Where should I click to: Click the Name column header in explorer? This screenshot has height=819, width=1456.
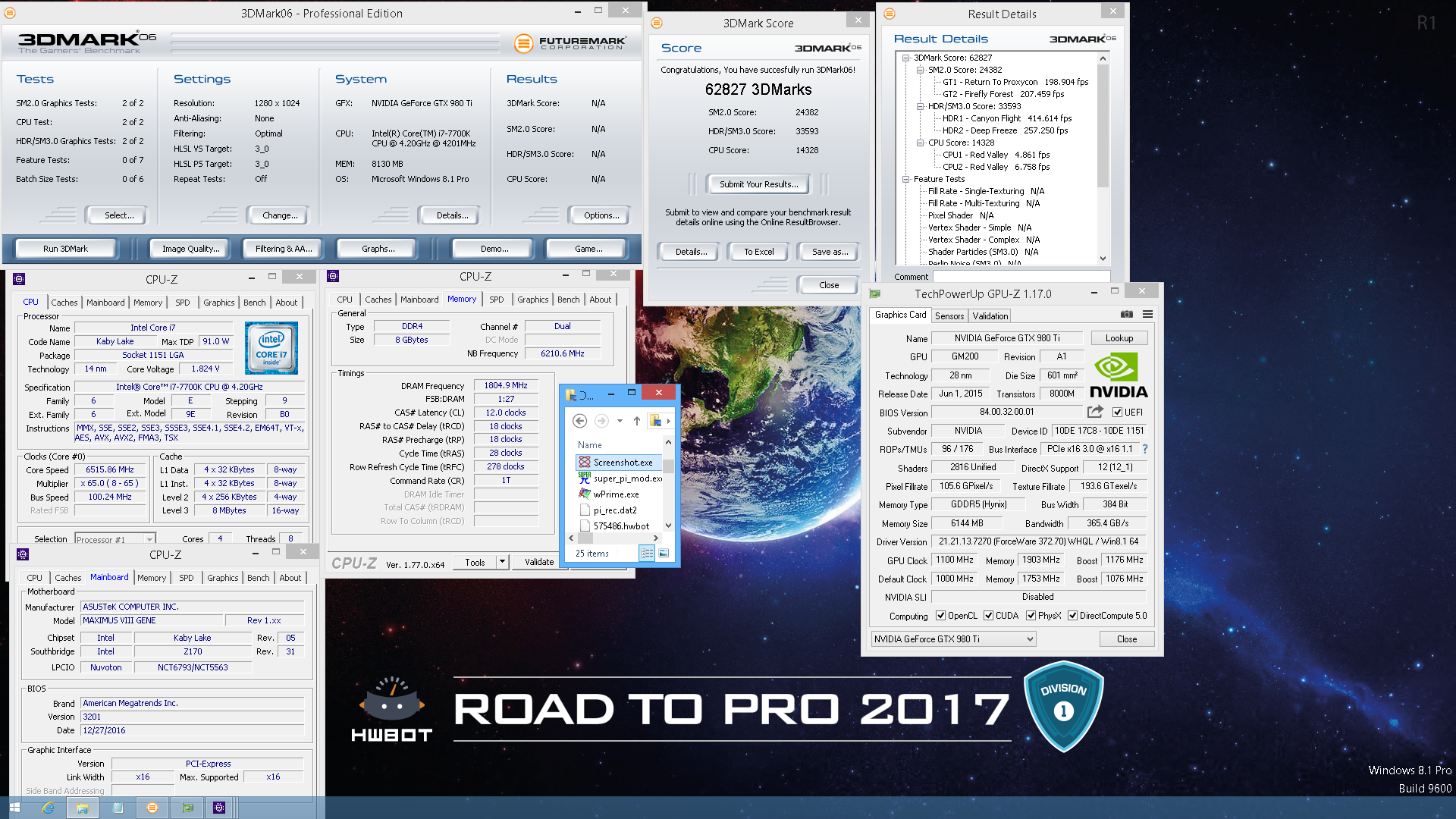590,445
